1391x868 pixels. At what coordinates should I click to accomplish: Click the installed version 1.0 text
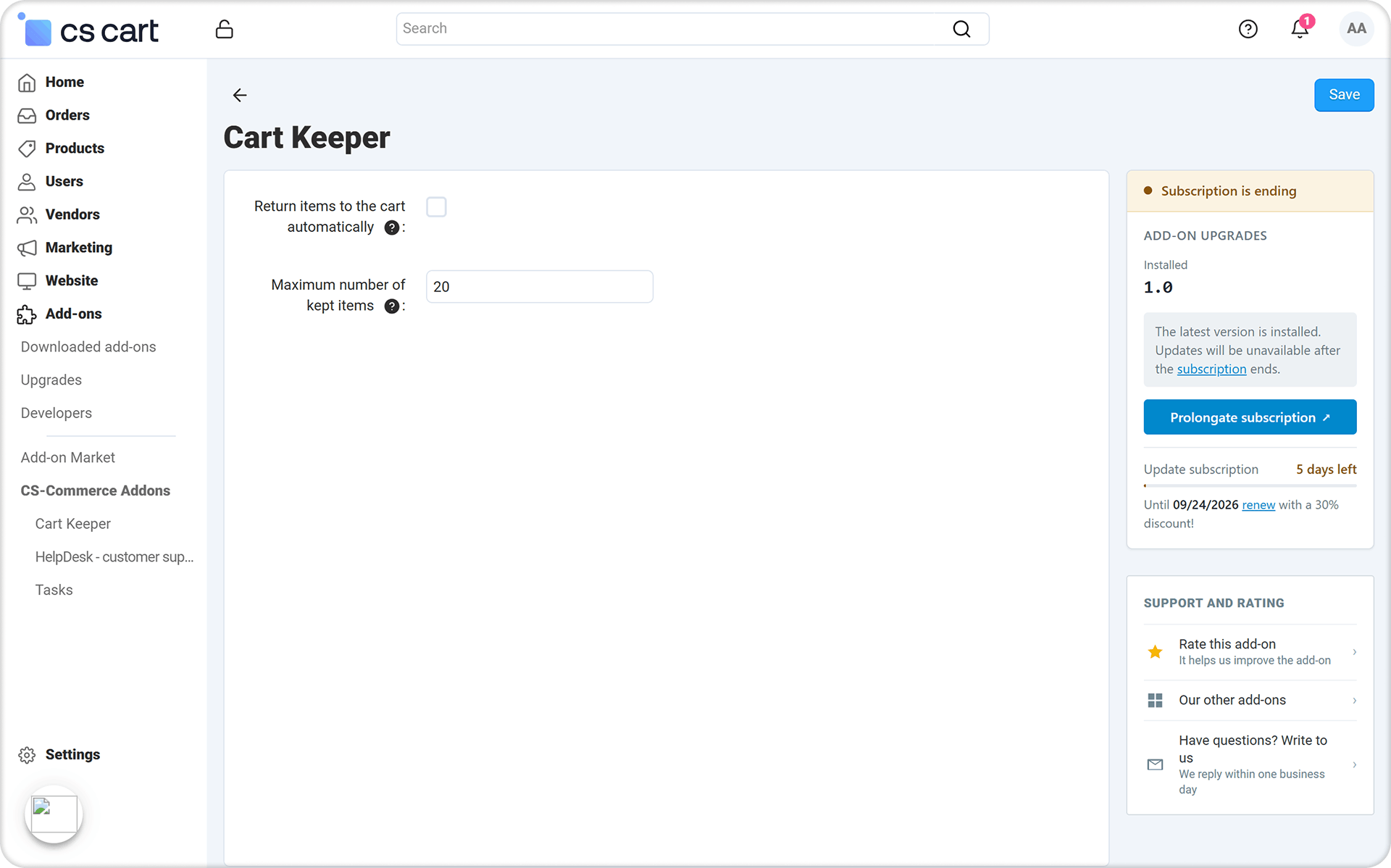pos(1158,288)
